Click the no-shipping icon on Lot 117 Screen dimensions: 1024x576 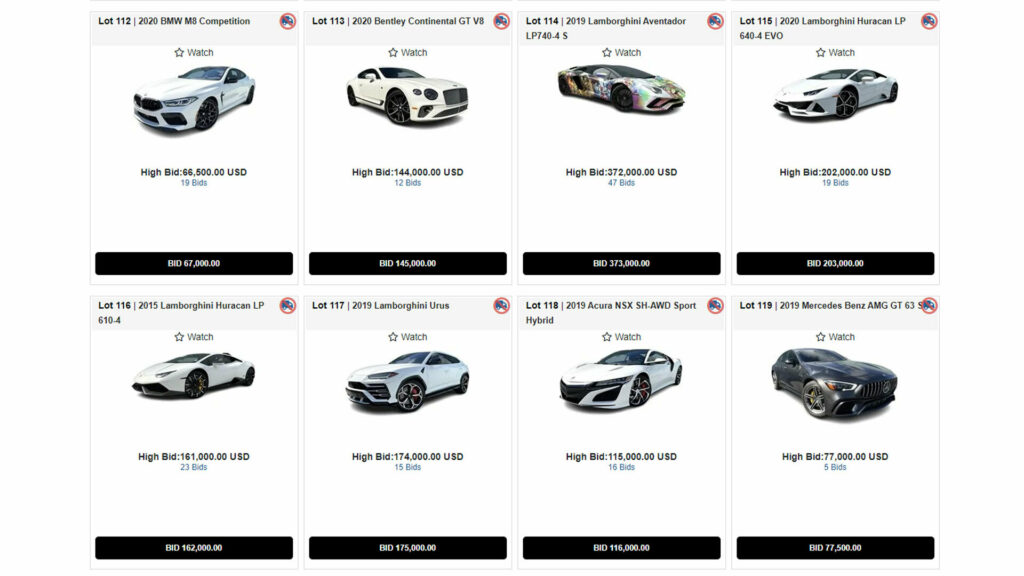tap(501, 306)
